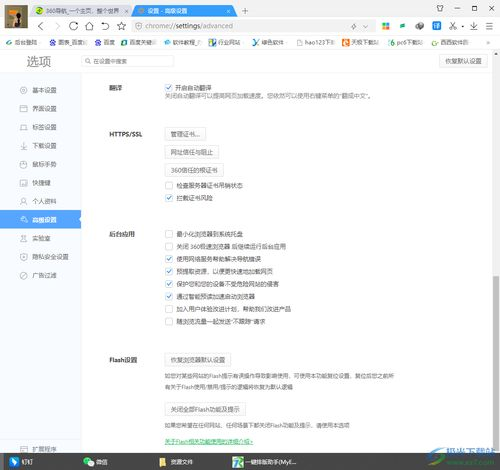Click the 管理证书... button

coord(185,134)
